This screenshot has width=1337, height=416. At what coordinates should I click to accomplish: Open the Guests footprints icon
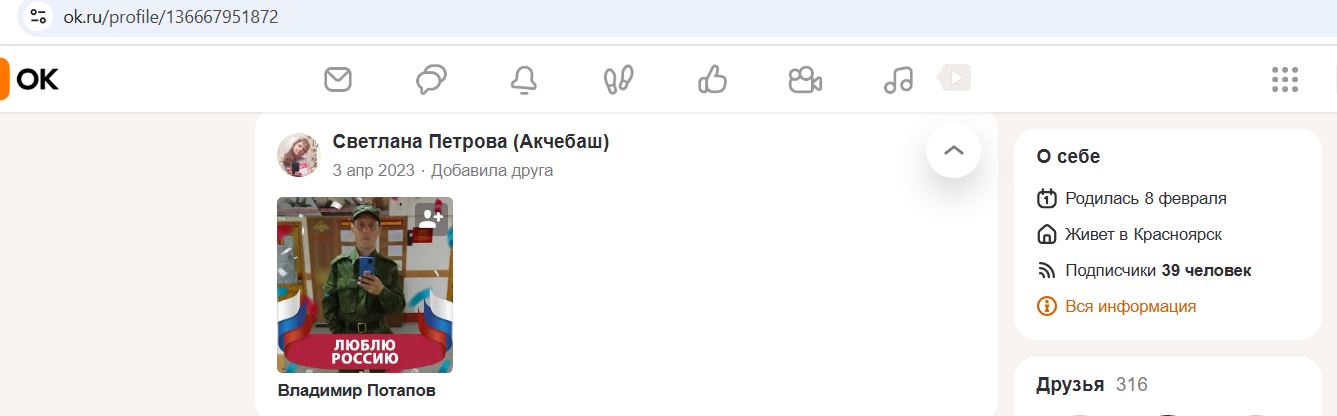tap(618, 79)
